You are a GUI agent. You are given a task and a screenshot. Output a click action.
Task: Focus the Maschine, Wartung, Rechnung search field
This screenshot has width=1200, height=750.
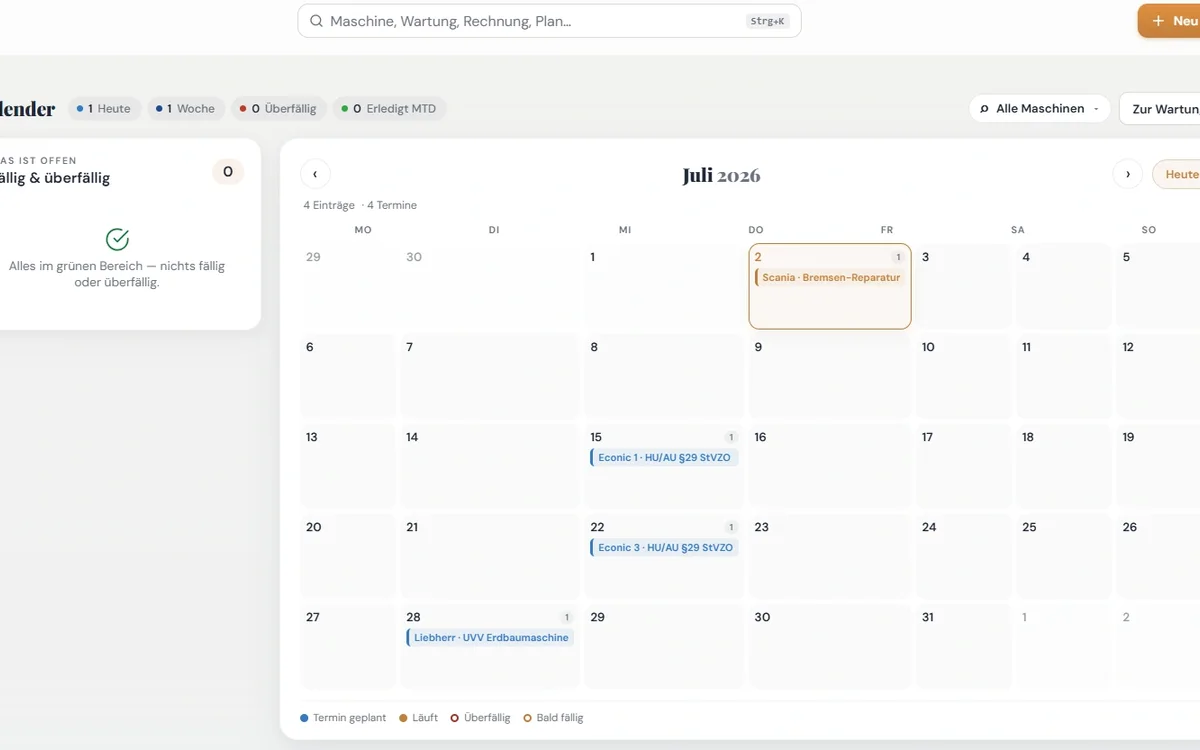(x=549, y=21)
